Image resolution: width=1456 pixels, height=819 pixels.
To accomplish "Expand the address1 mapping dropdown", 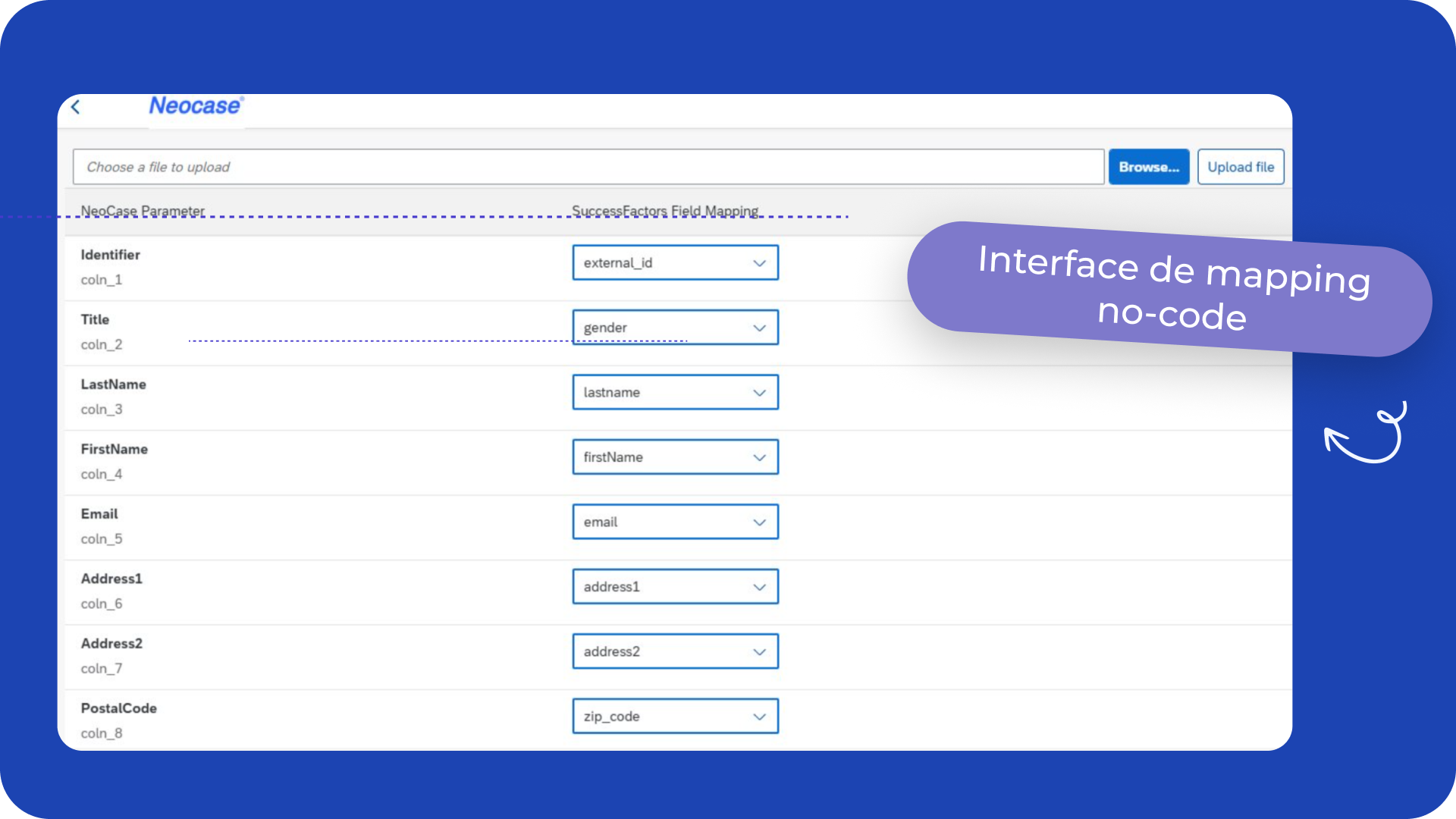I will coord(675,587).
